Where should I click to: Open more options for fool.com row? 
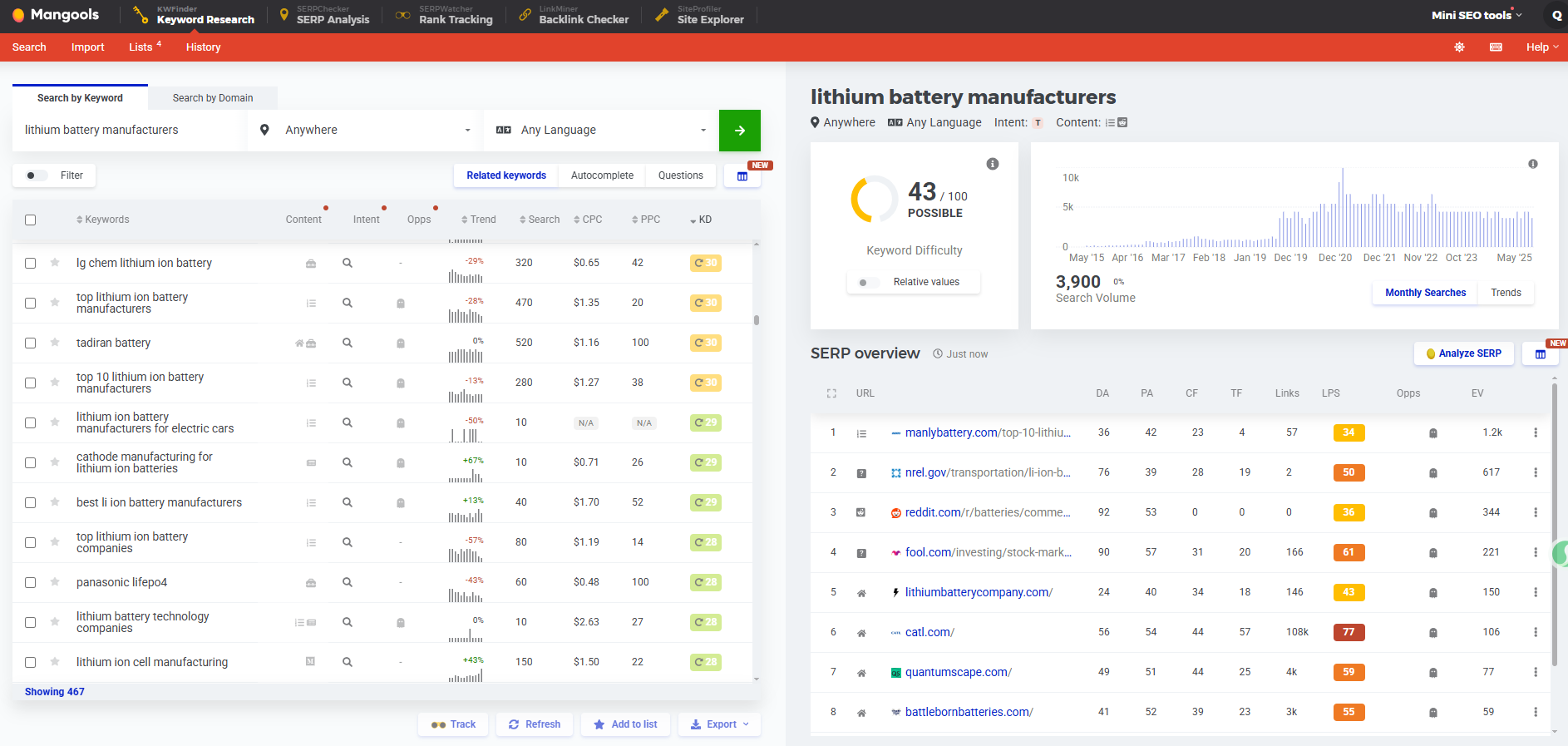1536,552
